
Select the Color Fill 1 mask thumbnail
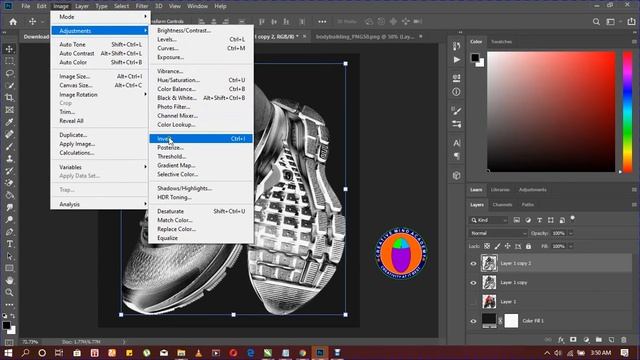click(x=511, y=321)
